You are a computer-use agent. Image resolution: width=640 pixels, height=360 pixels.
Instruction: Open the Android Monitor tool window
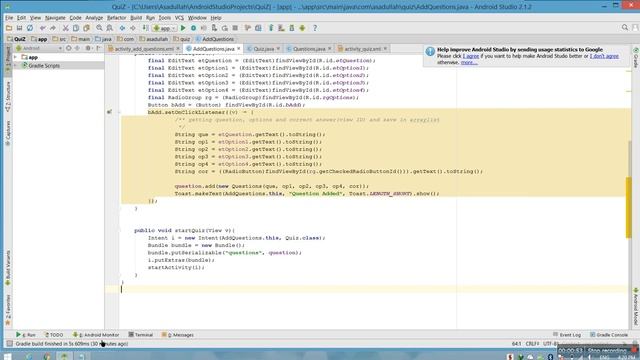pyautogui.click(x=96, y=335)
